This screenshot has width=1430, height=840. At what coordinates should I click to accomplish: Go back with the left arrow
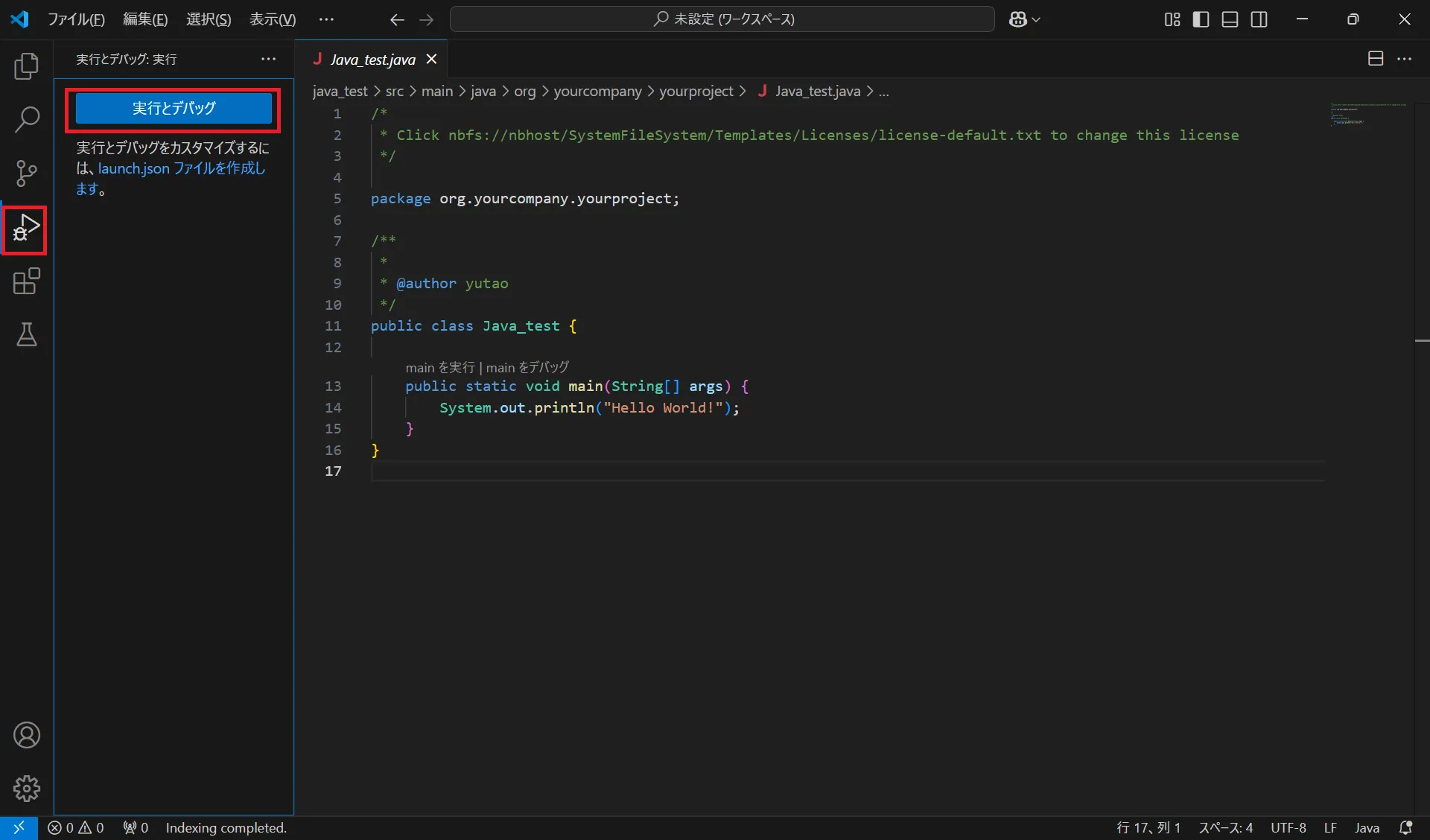(398, 19)
